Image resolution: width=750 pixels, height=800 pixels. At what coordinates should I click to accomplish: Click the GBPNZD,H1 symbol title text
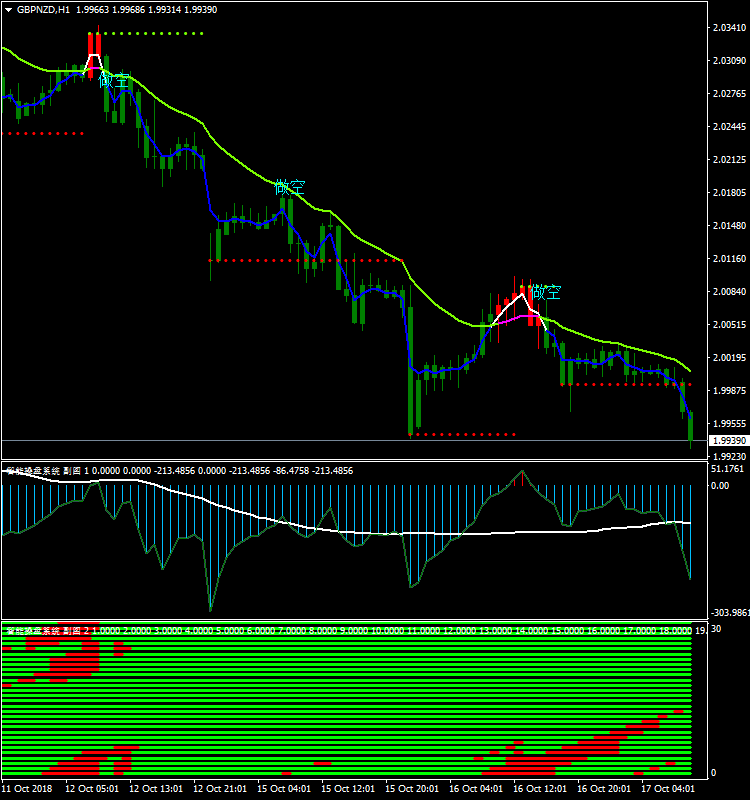click(44, 9)
